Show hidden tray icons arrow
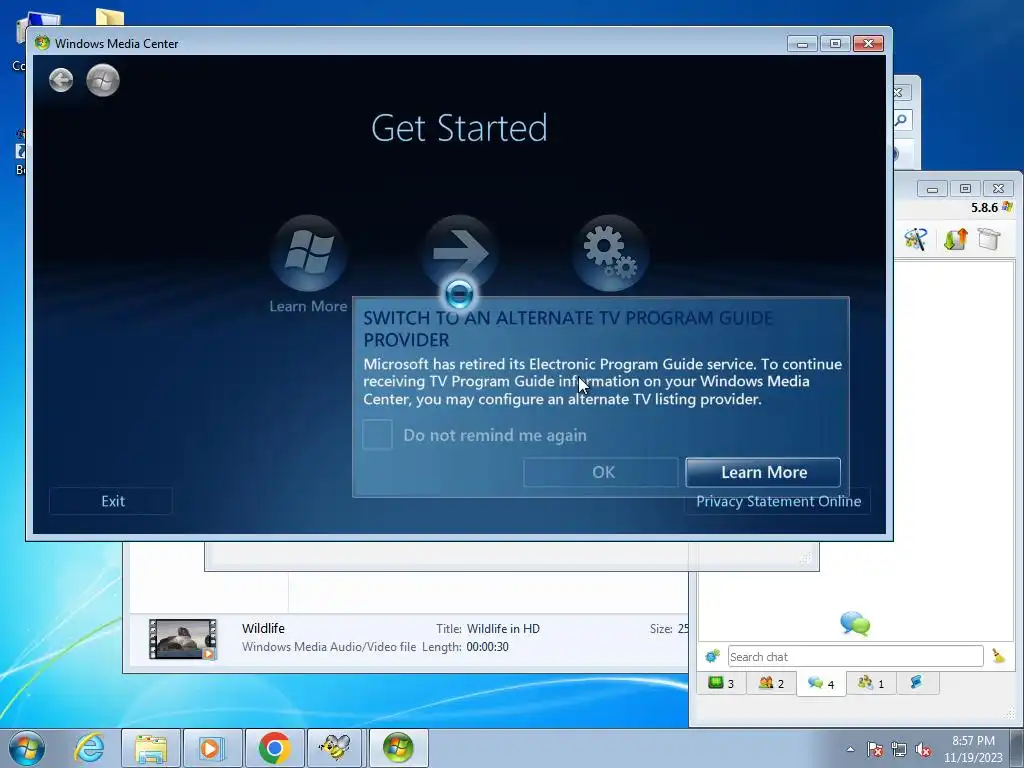The height and width of the screenshot is (768, 1024). [850, 749]
